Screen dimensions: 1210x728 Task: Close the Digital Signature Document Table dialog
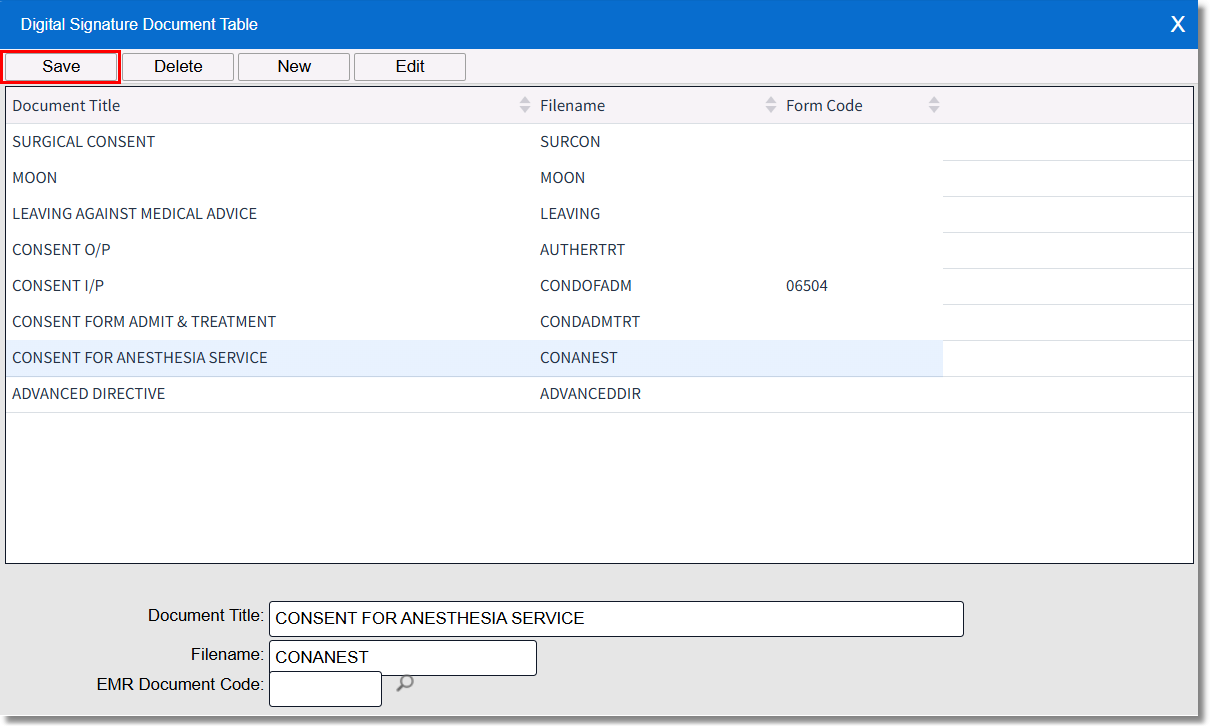pos(1177,25)
